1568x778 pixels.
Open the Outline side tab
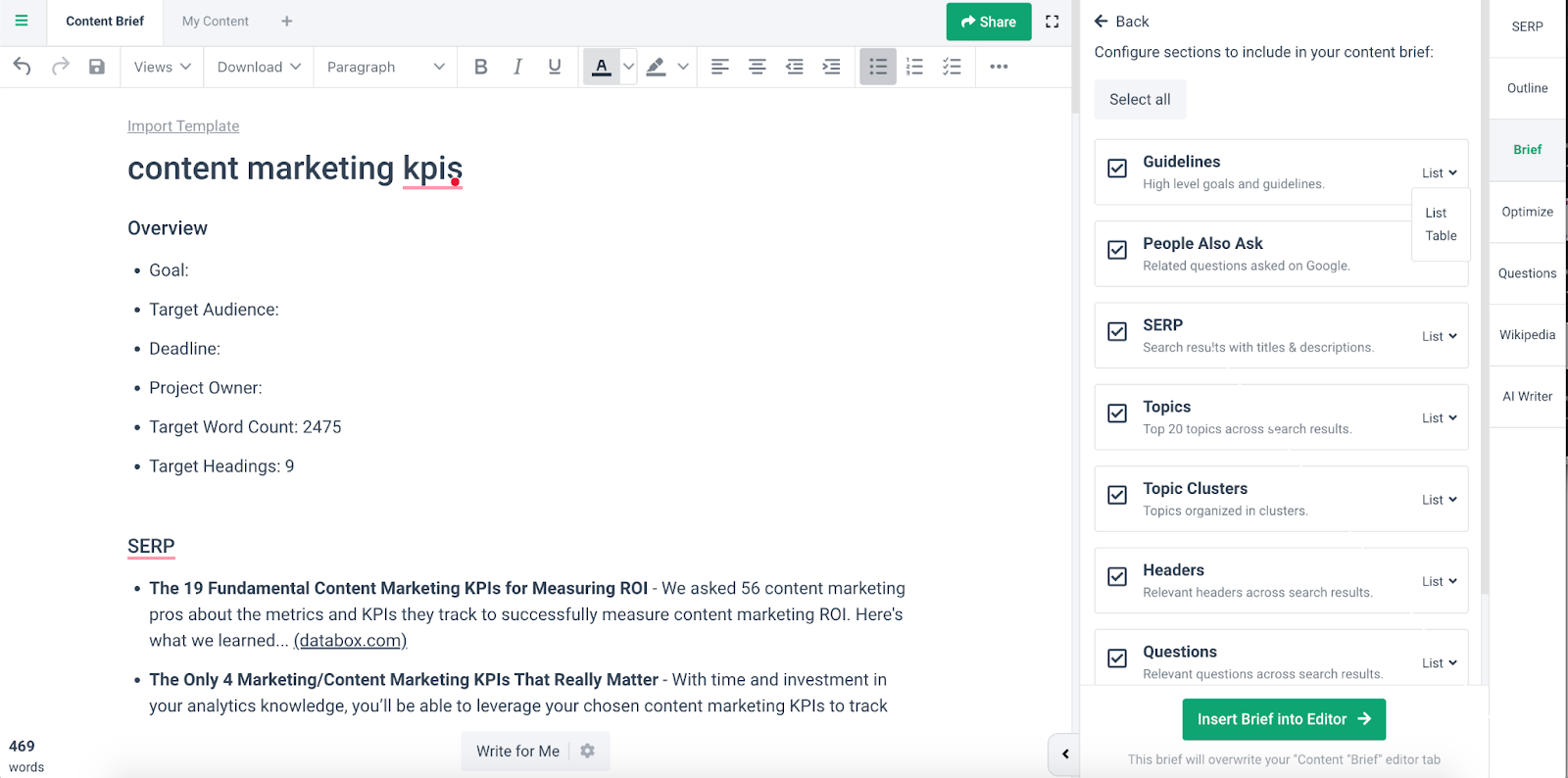(1527, 88)
